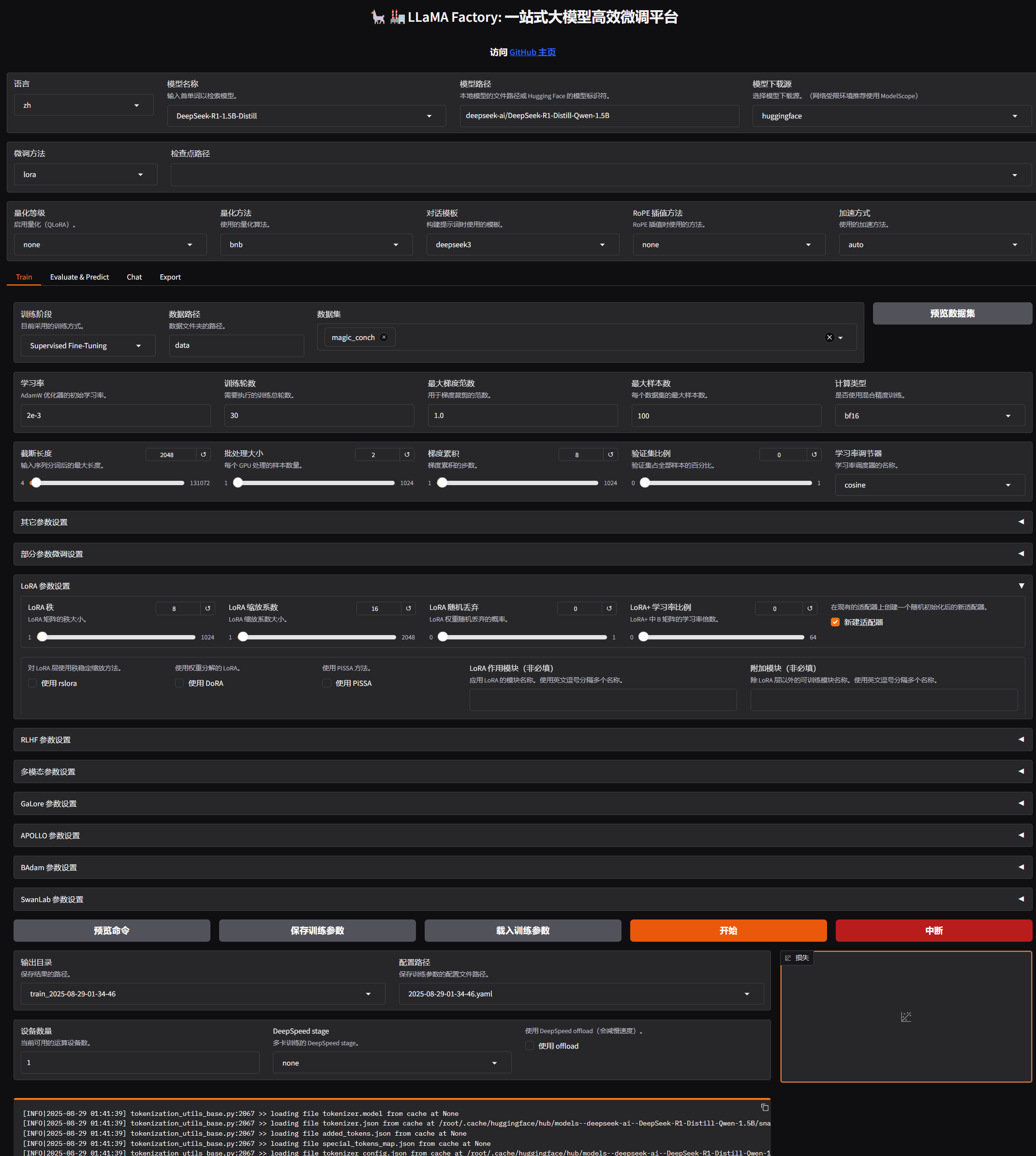1036x1156 pixels.
Task: Click the 截断长度 slider track
Action: (x=107, y=483)
